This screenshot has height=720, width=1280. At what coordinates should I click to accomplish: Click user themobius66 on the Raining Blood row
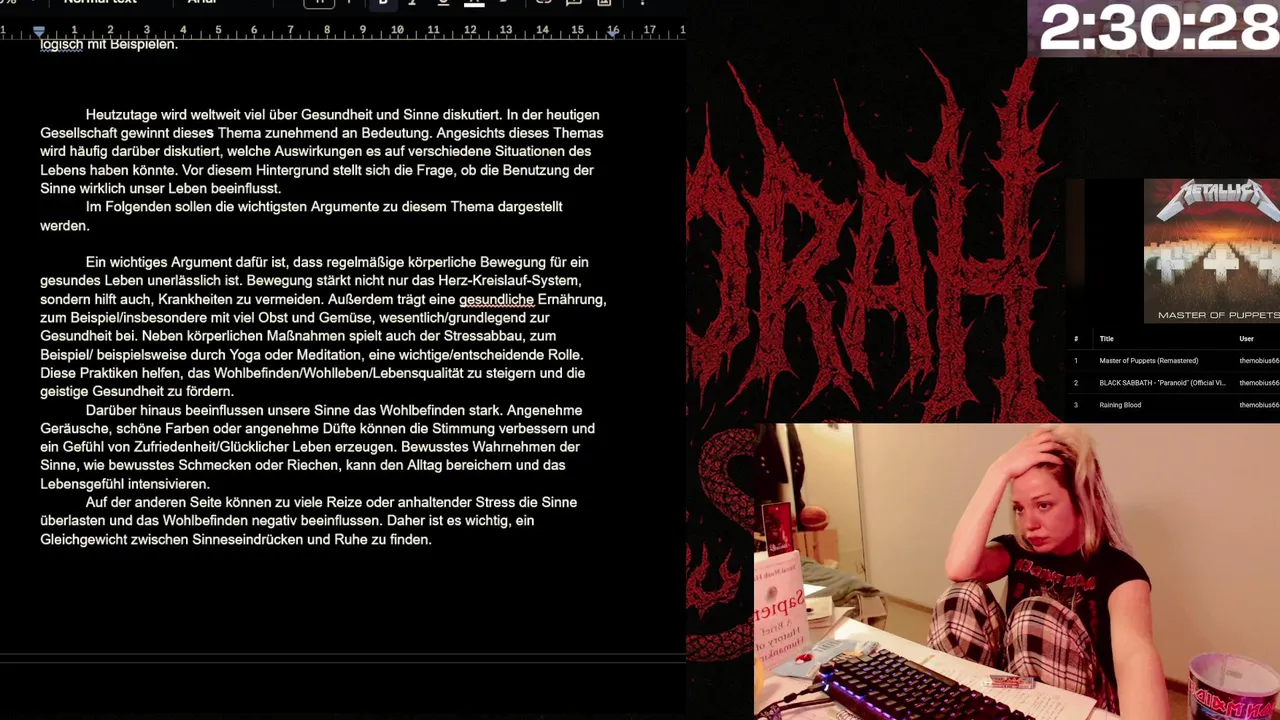[1259, 405]
